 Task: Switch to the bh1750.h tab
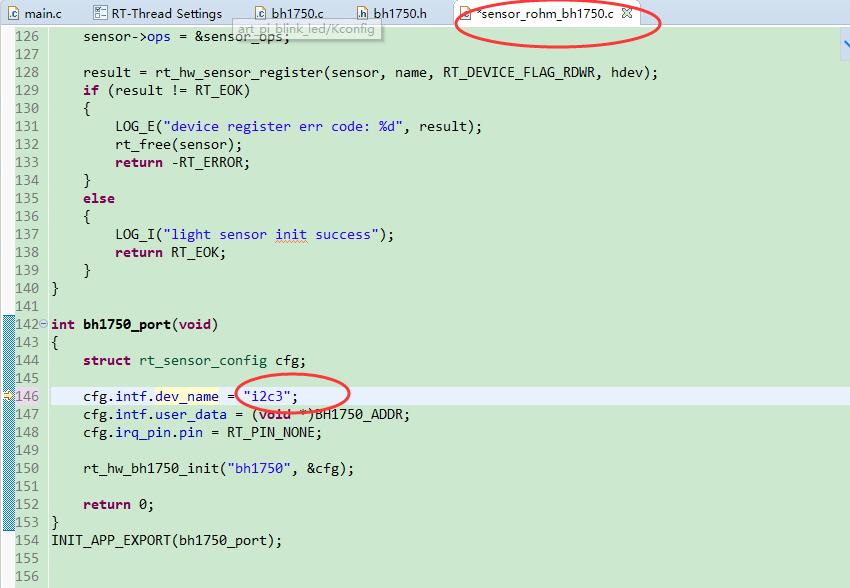(x=391, y=14)
